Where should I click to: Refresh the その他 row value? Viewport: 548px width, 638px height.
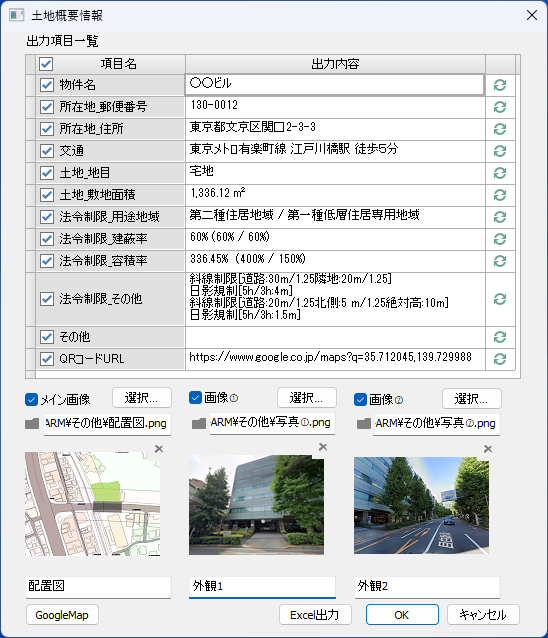tap(500, 337)
